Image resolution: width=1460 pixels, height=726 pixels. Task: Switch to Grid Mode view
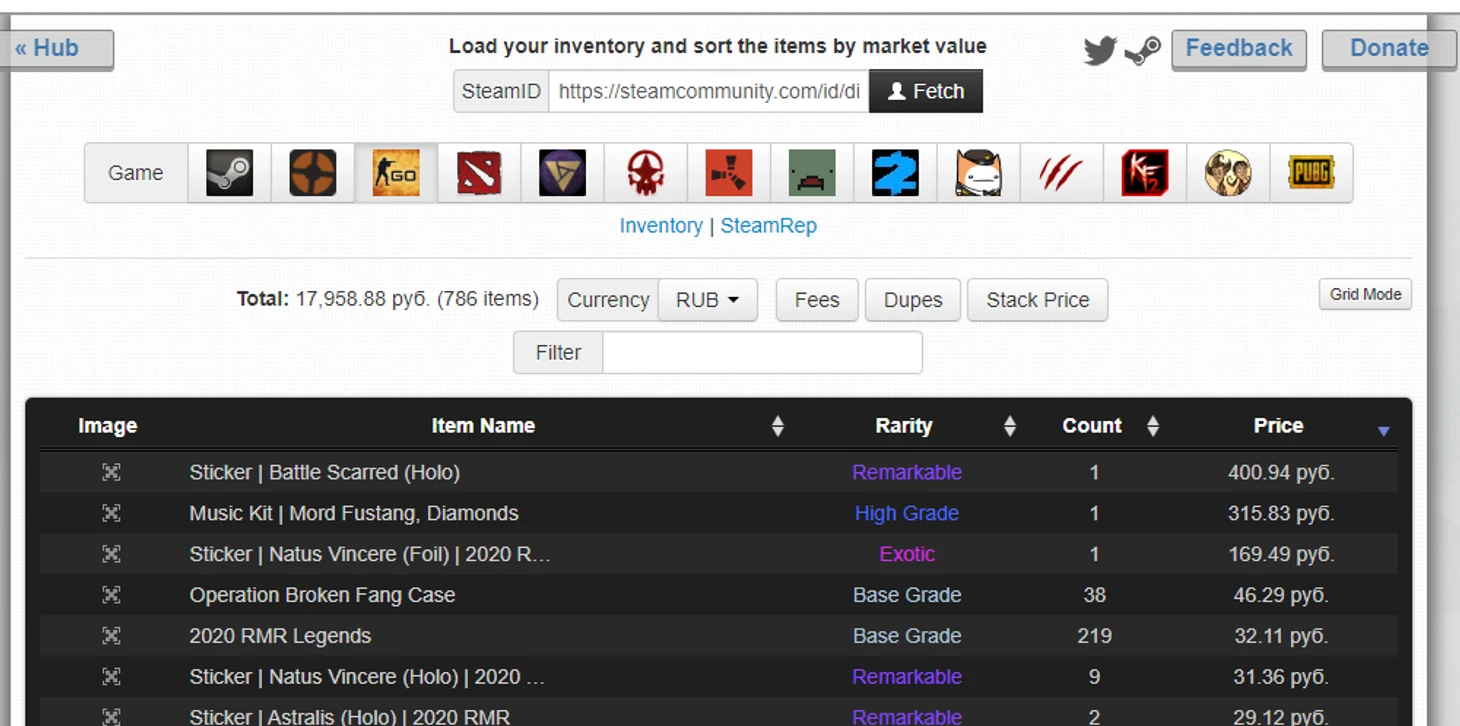pos(1365,294)
